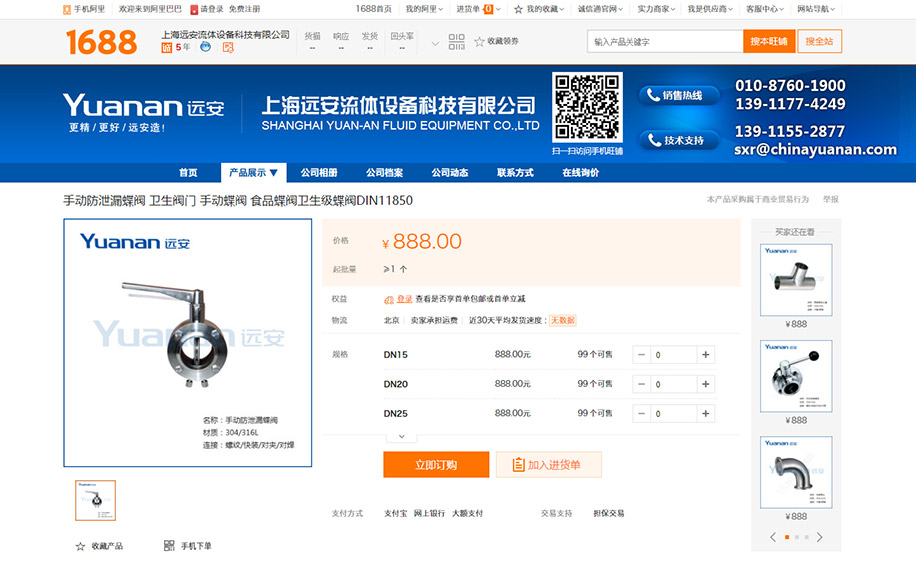Open the 我是供应商 dropdown
Viewport: 916px width, 571px height.
tap(710, 9)
